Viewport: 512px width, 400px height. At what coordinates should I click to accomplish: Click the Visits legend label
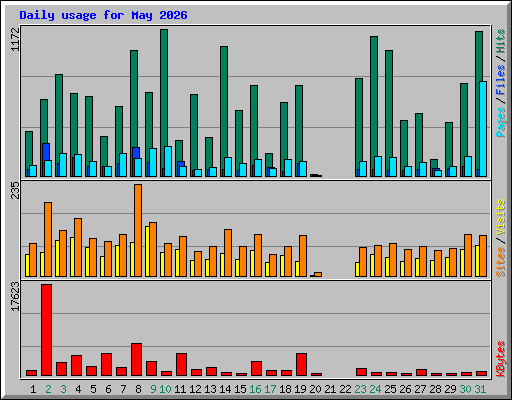pyautogui.click(x=500, y=218)
